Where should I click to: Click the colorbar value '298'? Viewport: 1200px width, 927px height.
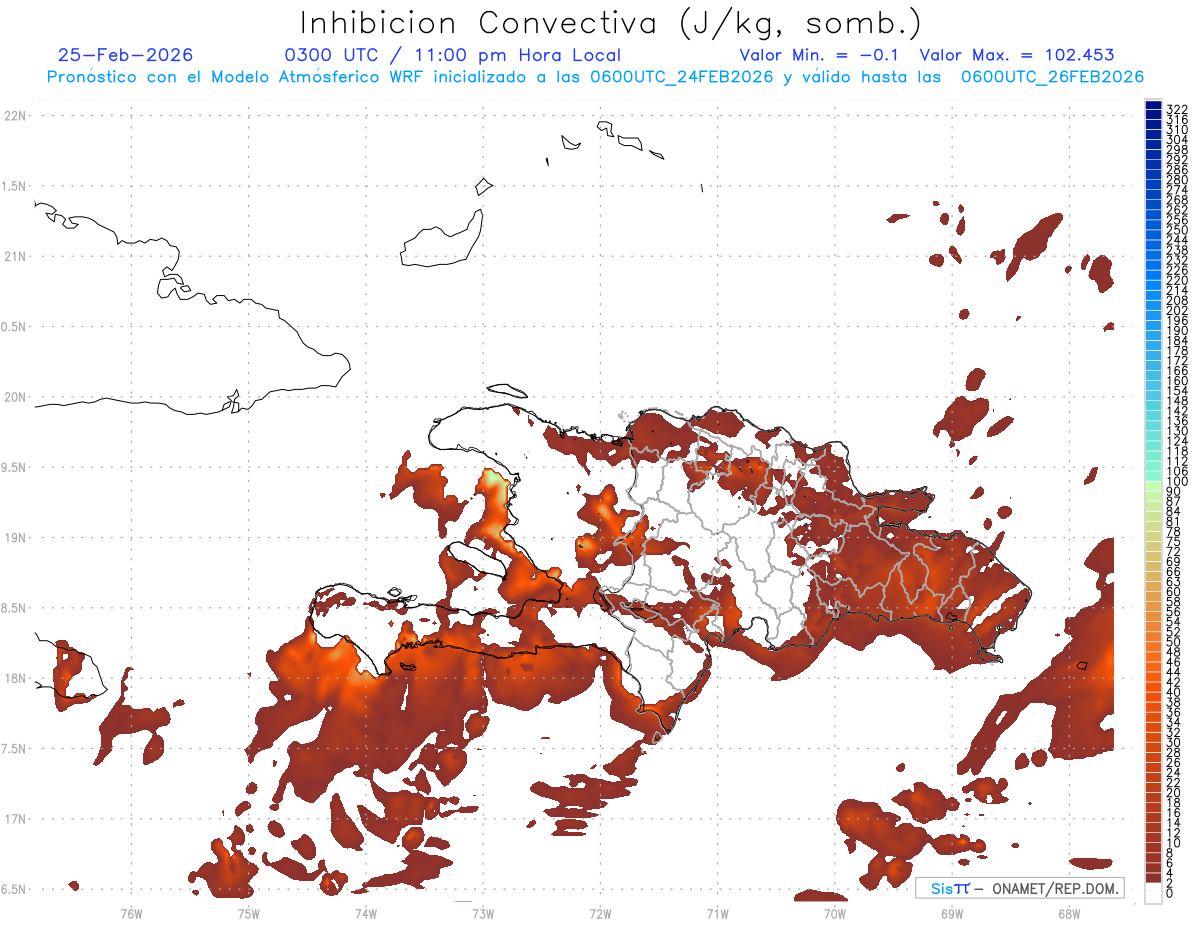pyautogui.click(x=1176, y=149)
